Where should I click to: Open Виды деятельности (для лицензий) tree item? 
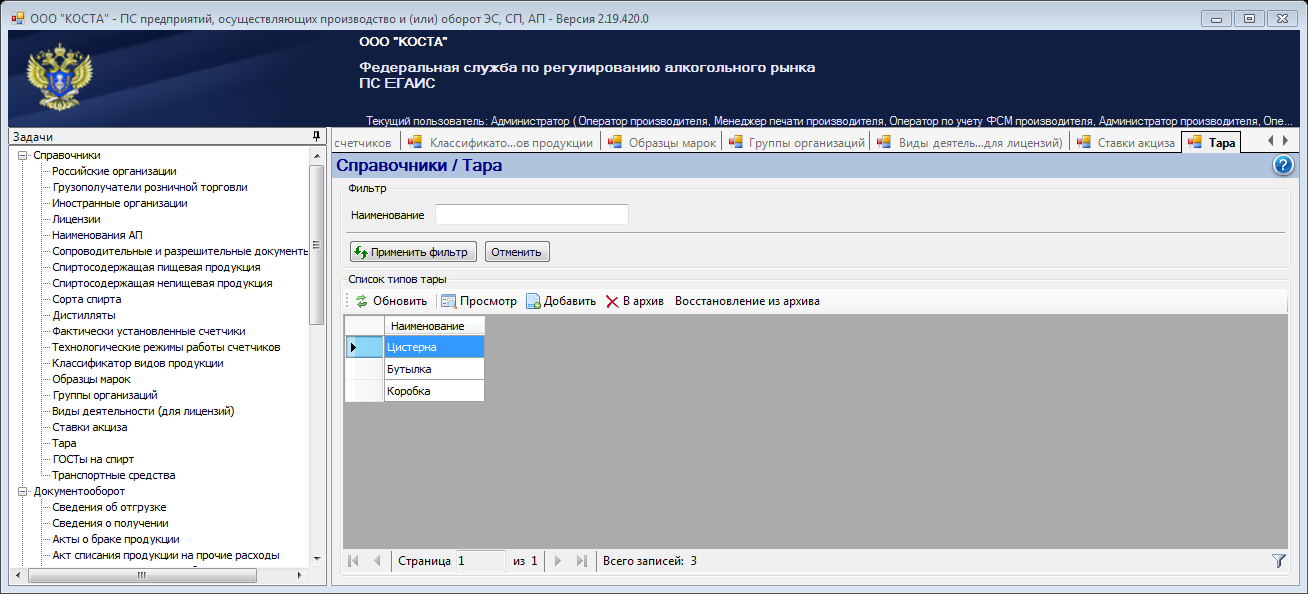pyautogui.click(x=143, y=411)
